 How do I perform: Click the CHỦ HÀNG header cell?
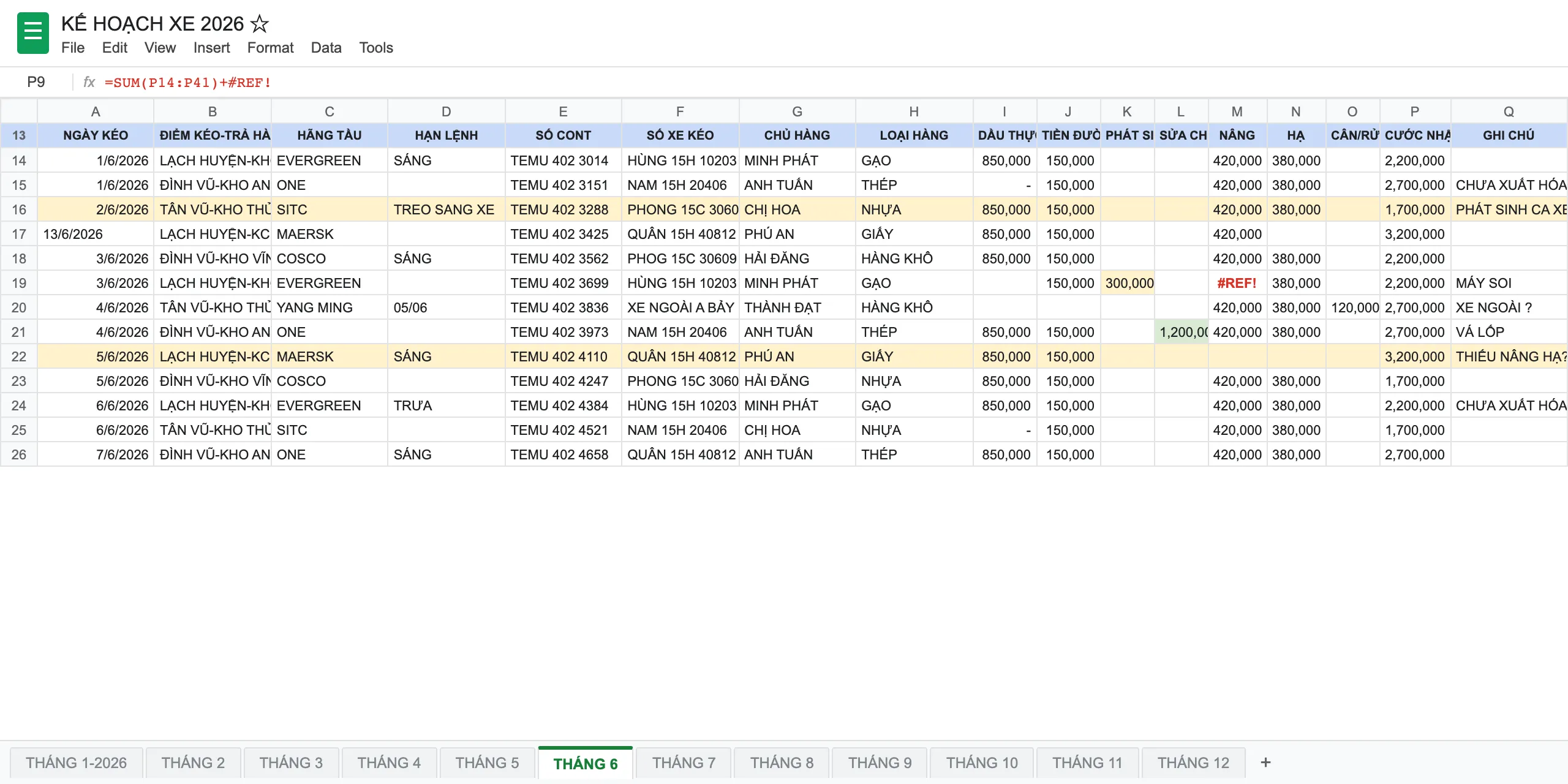click(x=797, y=135)
